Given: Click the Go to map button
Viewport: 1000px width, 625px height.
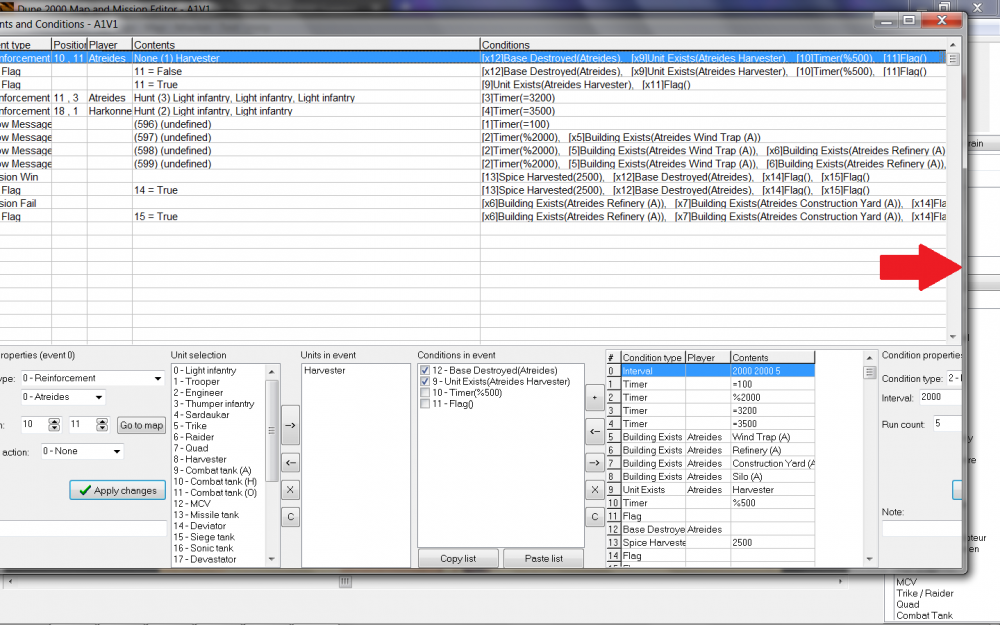Looking at the screenshot, I should [x=141, y=425].
